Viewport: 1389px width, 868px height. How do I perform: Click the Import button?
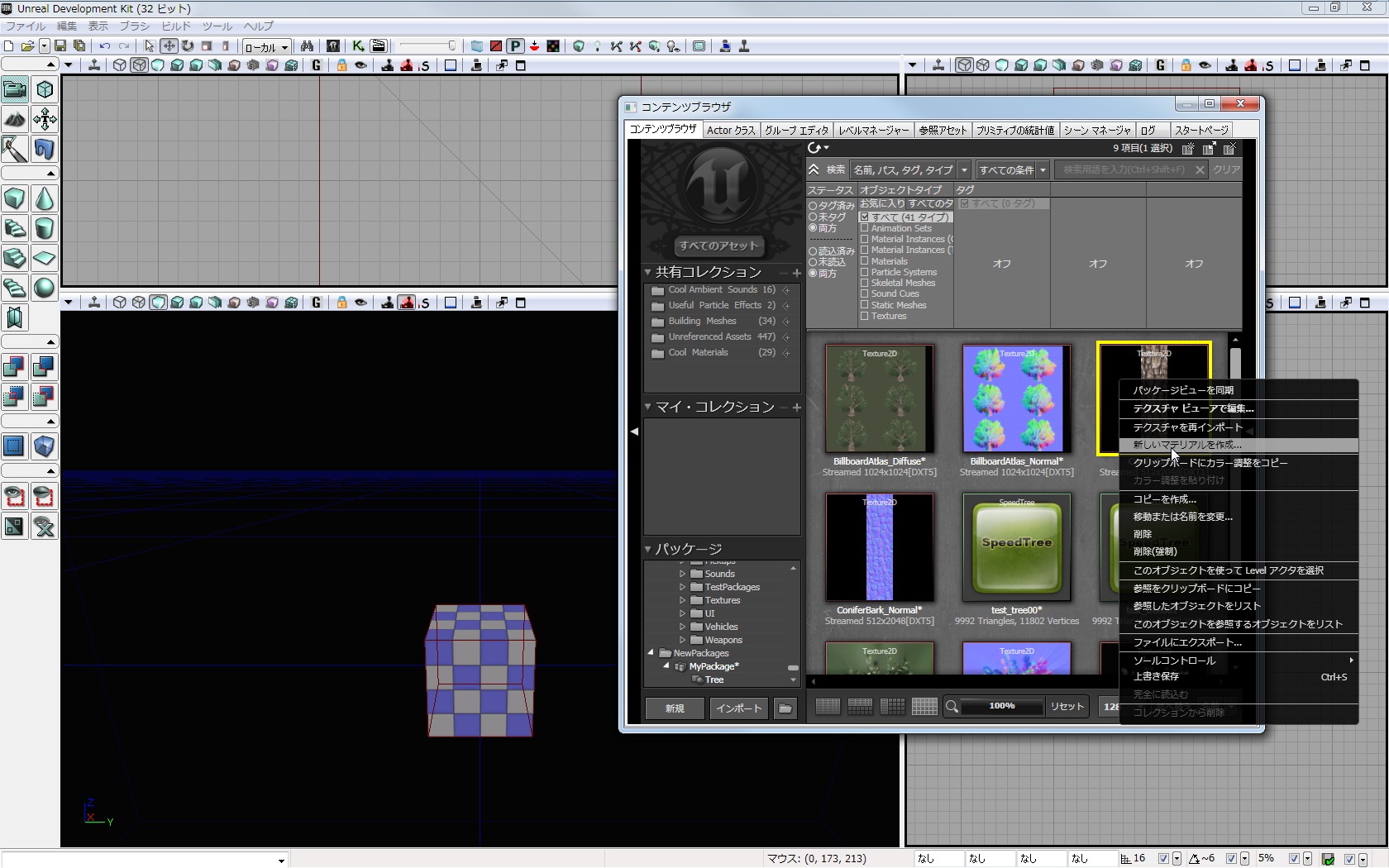coord(738,708)
